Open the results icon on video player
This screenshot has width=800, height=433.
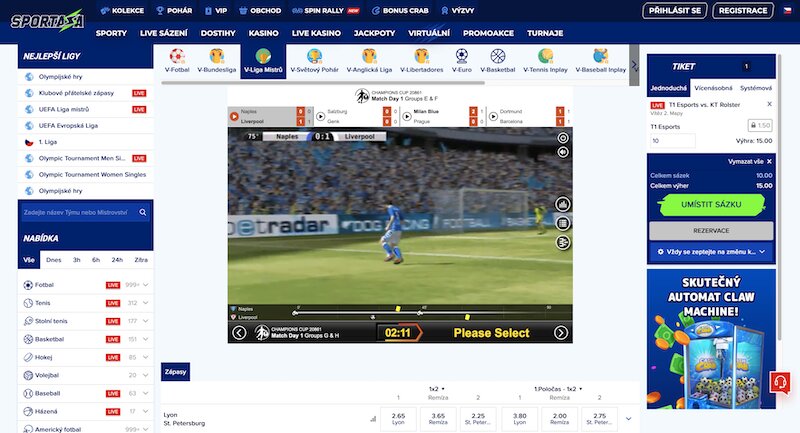click(563, 243)
